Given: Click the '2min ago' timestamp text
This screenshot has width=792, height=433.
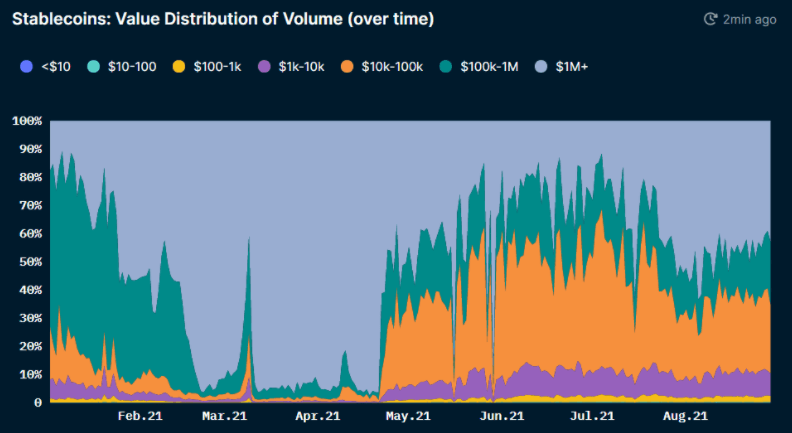Looking at the screenshot, I should [750, 19].
